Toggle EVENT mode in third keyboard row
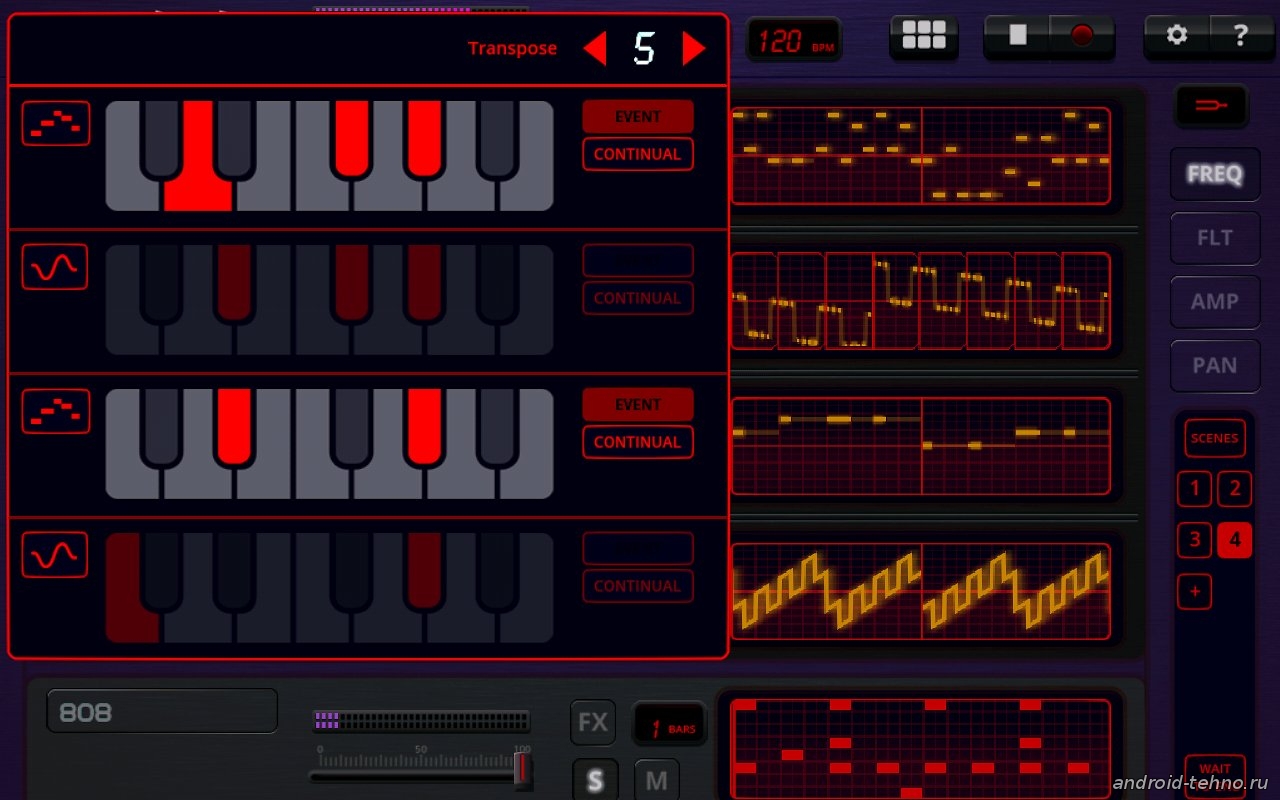The image size is (1280, 800). [x=638, y=405]
